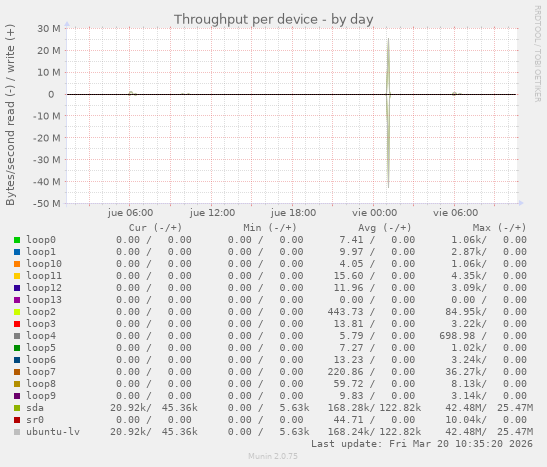Select the loop4 device label
The height and width of the screenshot is (467, 547).
[x=41, y=336]
